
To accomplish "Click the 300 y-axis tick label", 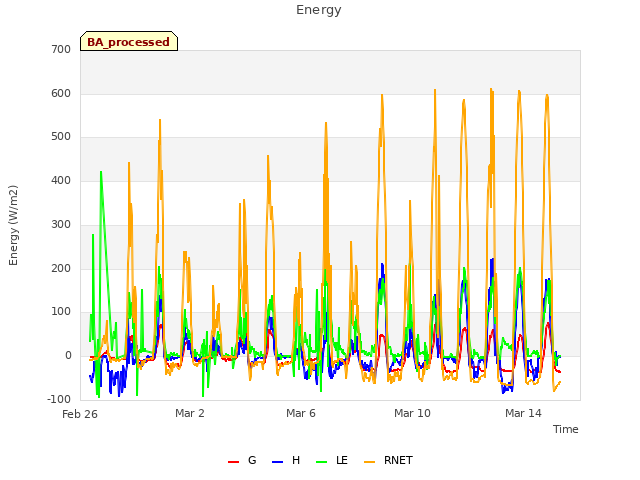I will [x=61, y=224].
